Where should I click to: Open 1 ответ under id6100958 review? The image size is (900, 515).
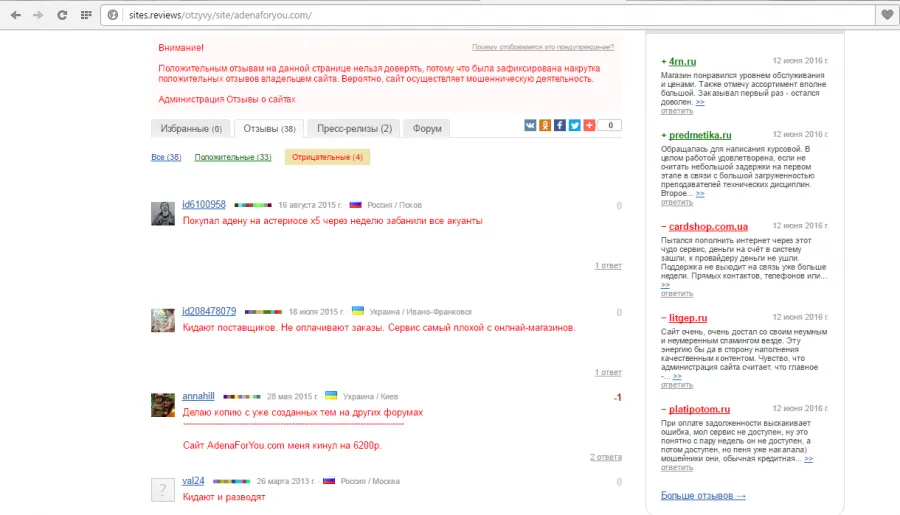coord(608,265)
